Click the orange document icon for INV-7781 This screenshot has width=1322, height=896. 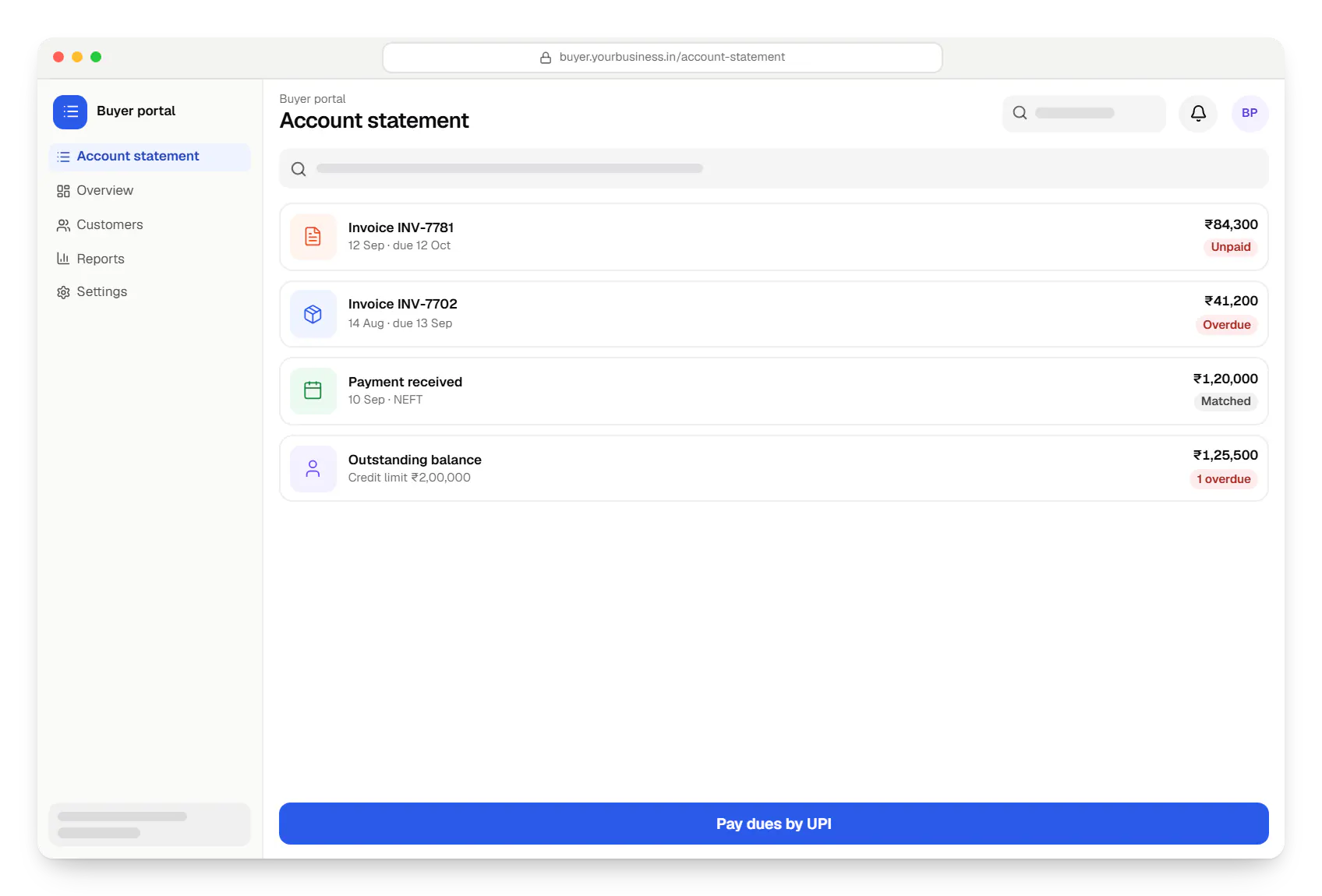[x=313, y=237]
